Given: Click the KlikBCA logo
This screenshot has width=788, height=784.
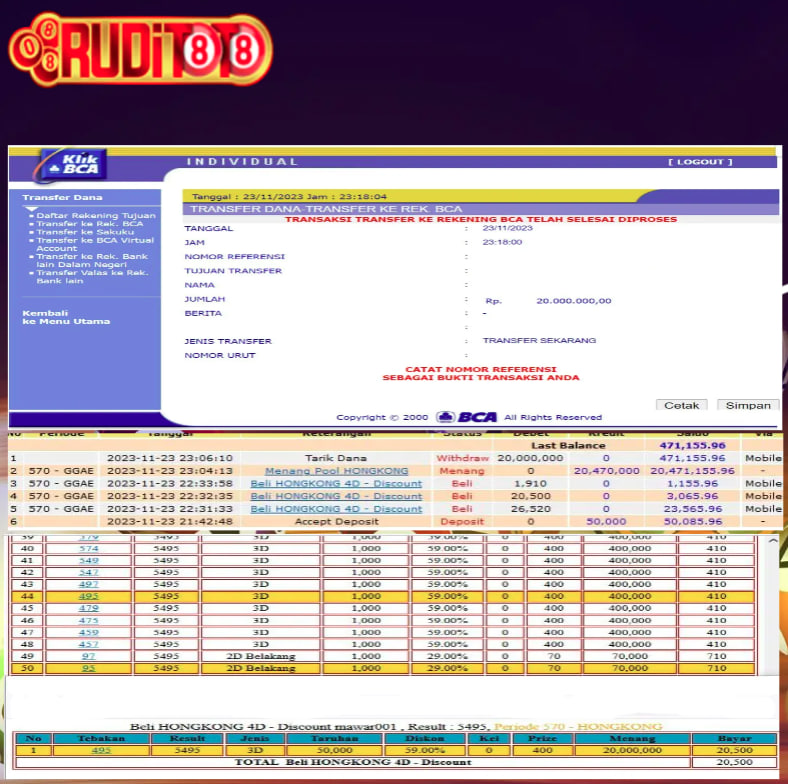Looking at the screenshot, I should [x=72, y=164].
